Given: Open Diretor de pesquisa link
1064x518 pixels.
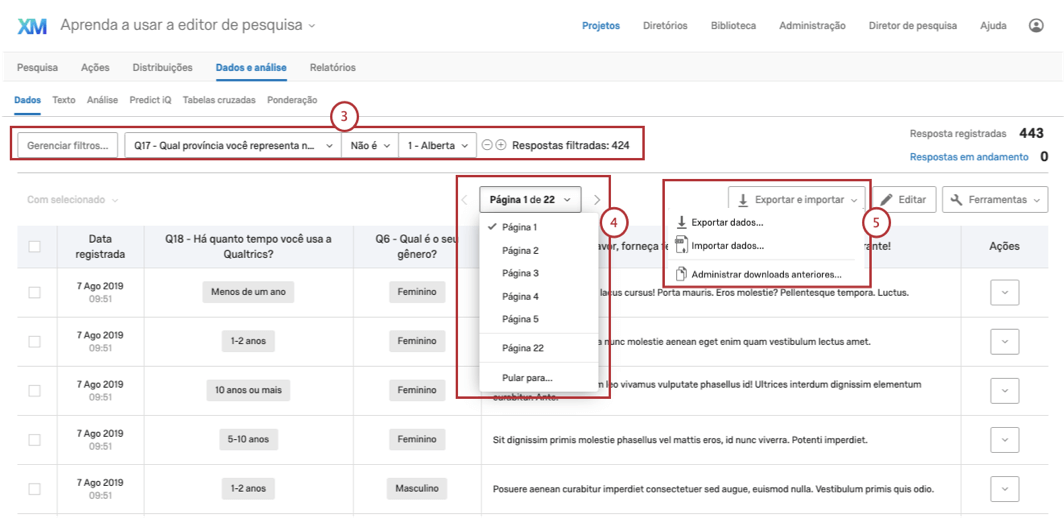Looking at the screenshot, I should (913, 26).
